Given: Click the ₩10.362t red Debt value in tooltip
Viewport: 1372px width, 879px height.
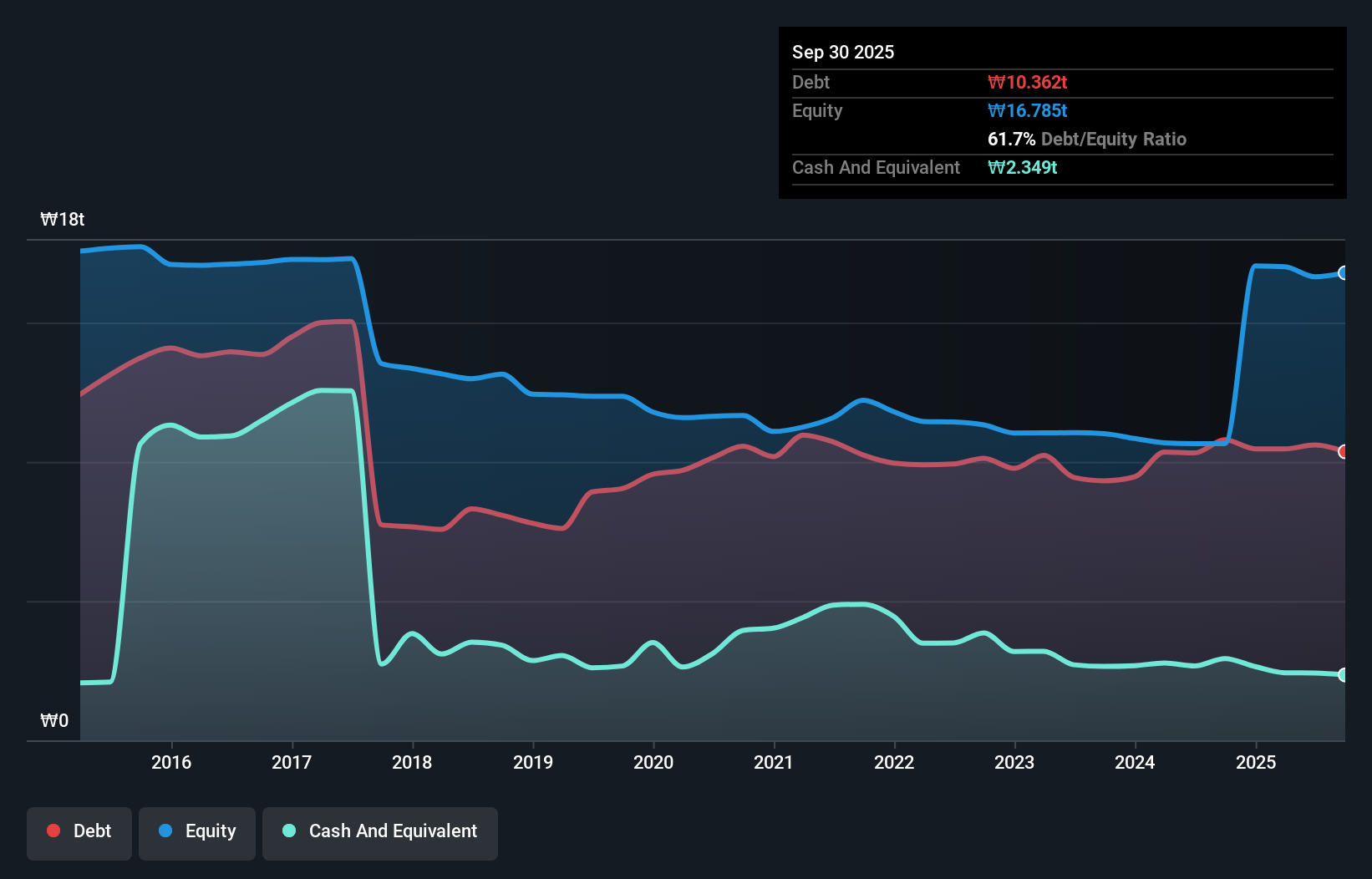Looking at the screenshot, I should pos(1028,82).
